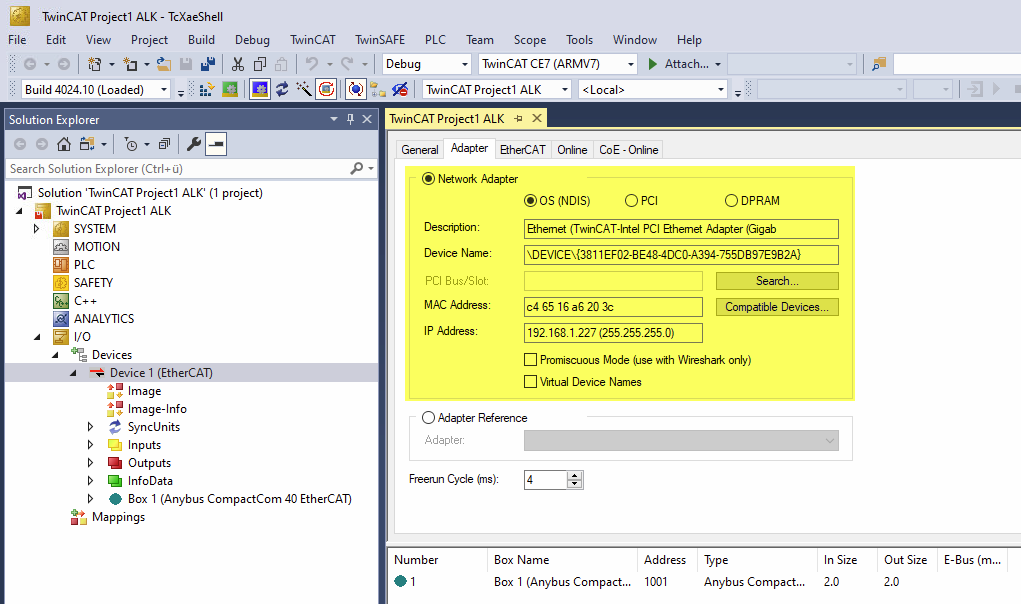Select the PCI radio option
Screen dimensions: 1021x604
631,200
